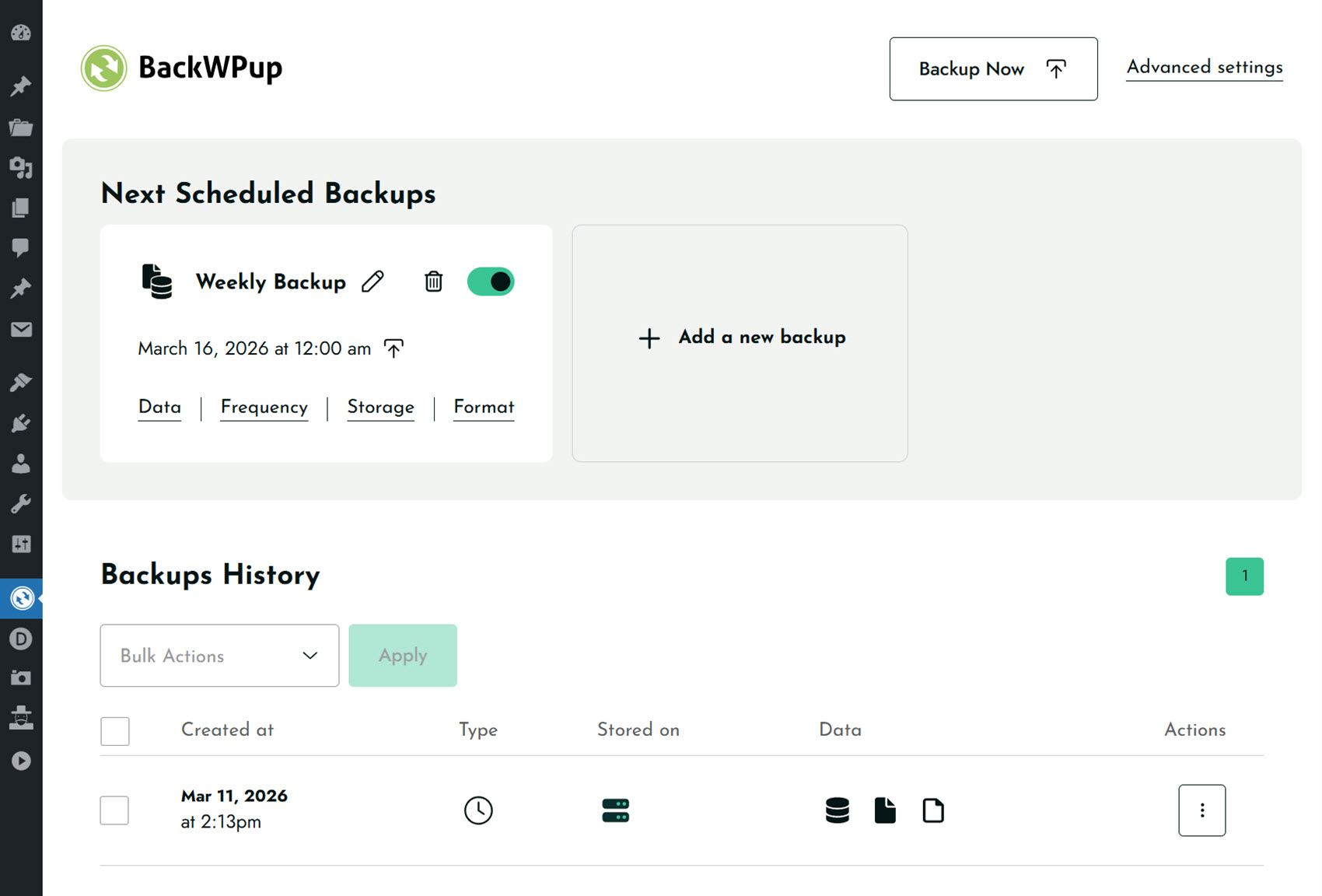This screenshot has width=1322, height=896.
Task: Open the Bulk Actions dropdown
Action: click(219, 656)
